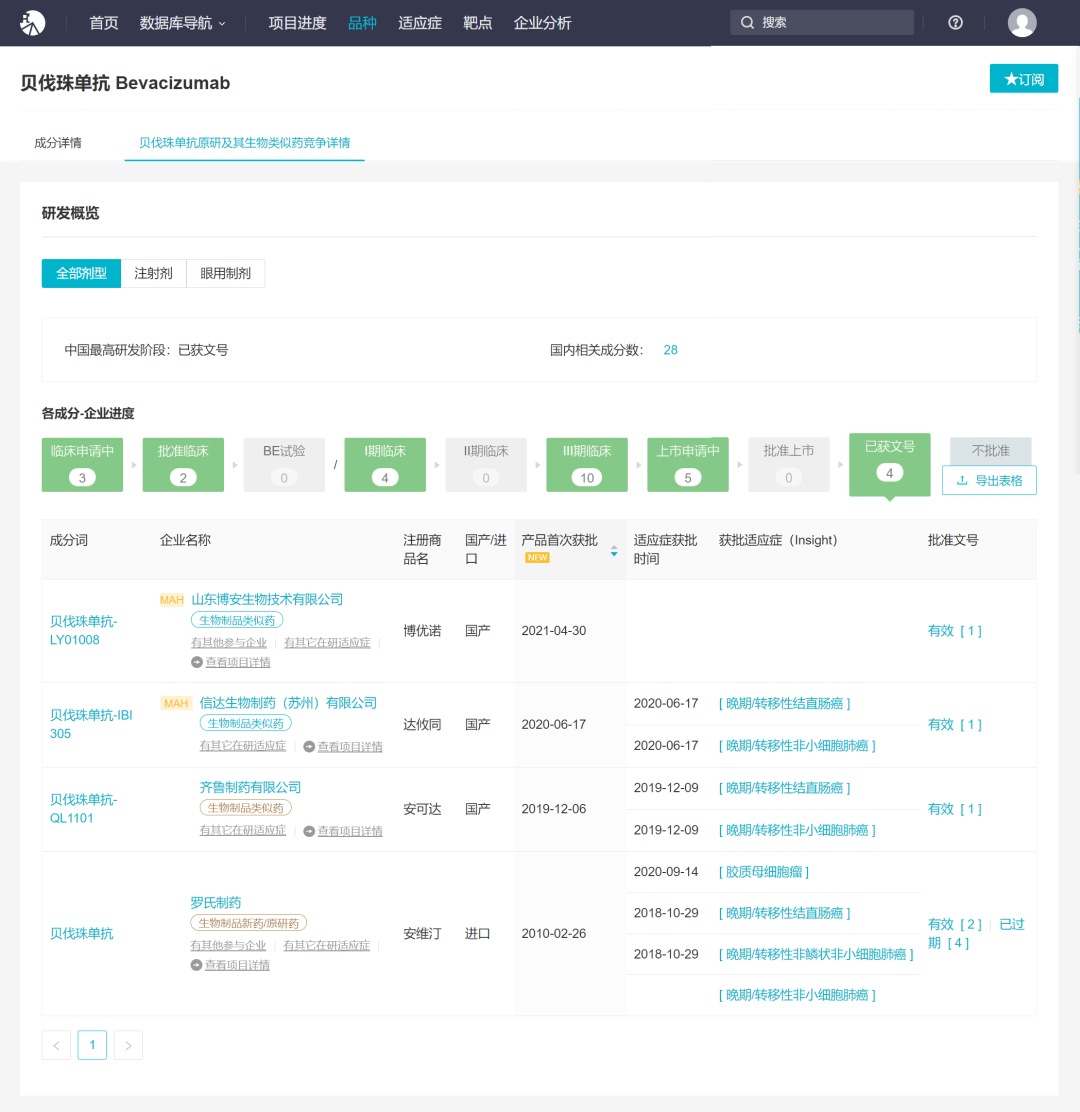Filter by 批准上市 stage
The image size is (1080, 1112).
point(789,465)
